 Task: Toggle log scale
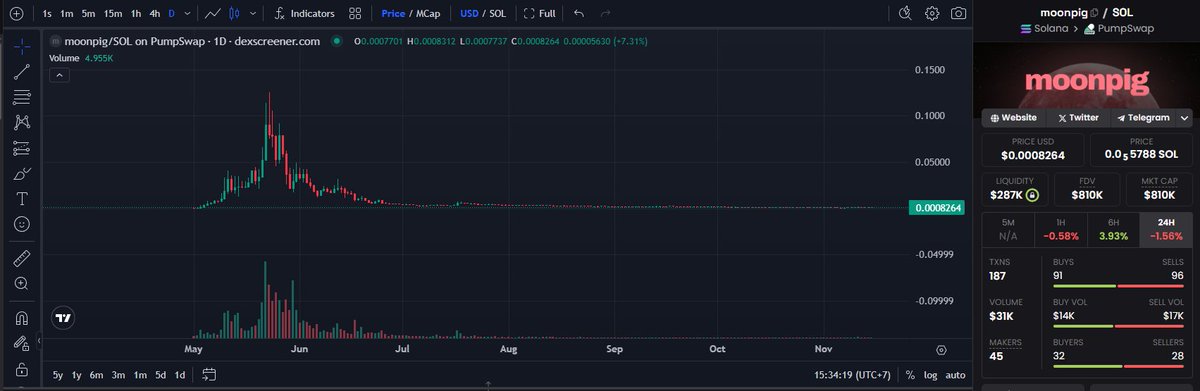[930, 376]
